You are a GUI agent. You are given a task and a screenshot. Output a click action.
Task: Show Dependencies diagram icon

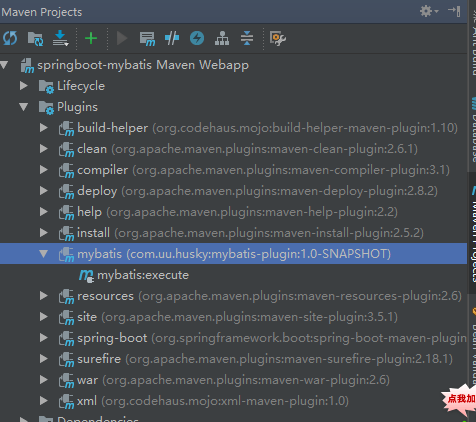222,38
